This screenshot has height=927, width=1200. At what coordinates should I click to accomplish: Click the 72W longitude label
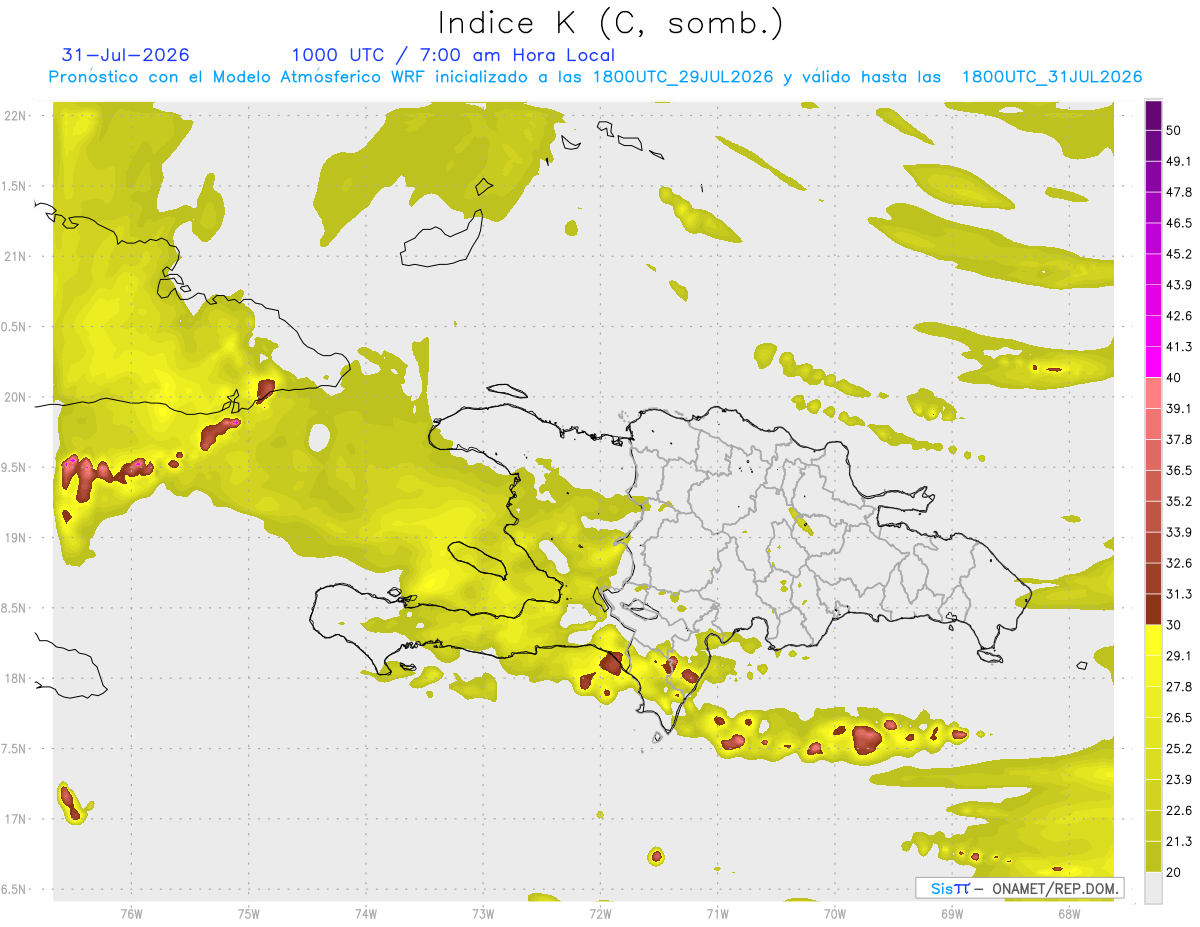click(600, 913)
